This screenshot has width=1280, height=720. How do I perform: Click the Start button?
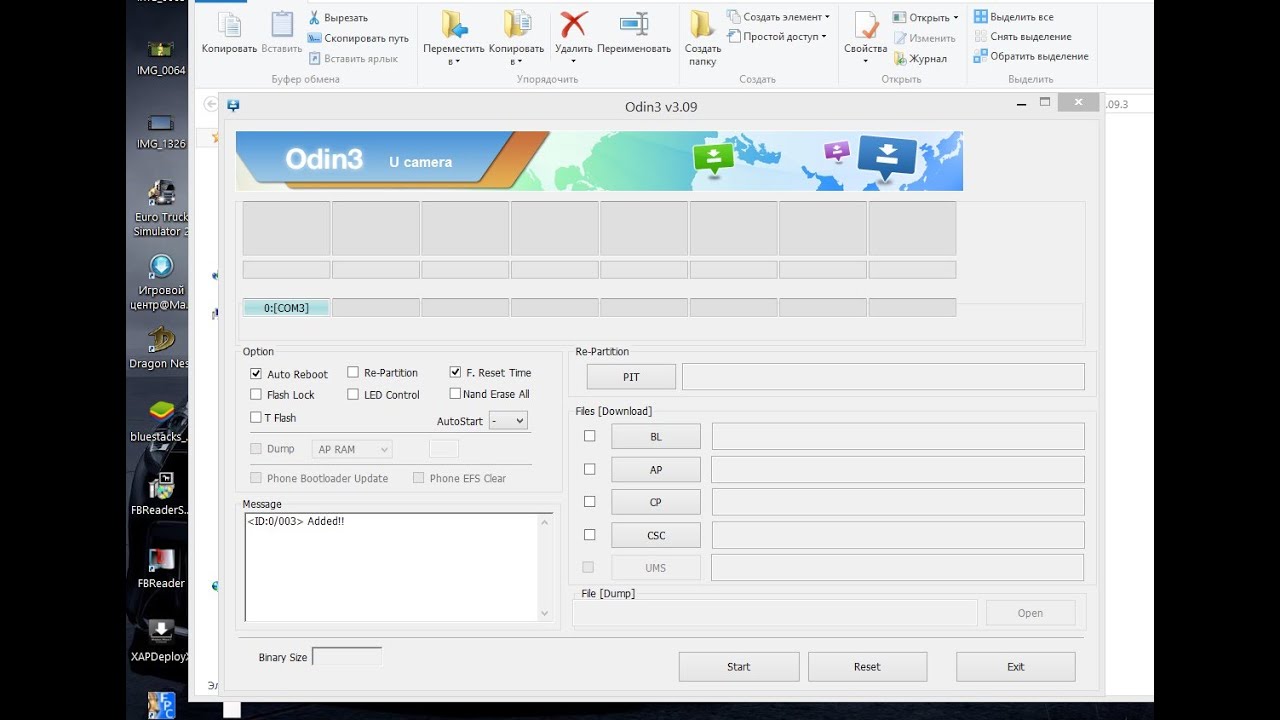739,667
